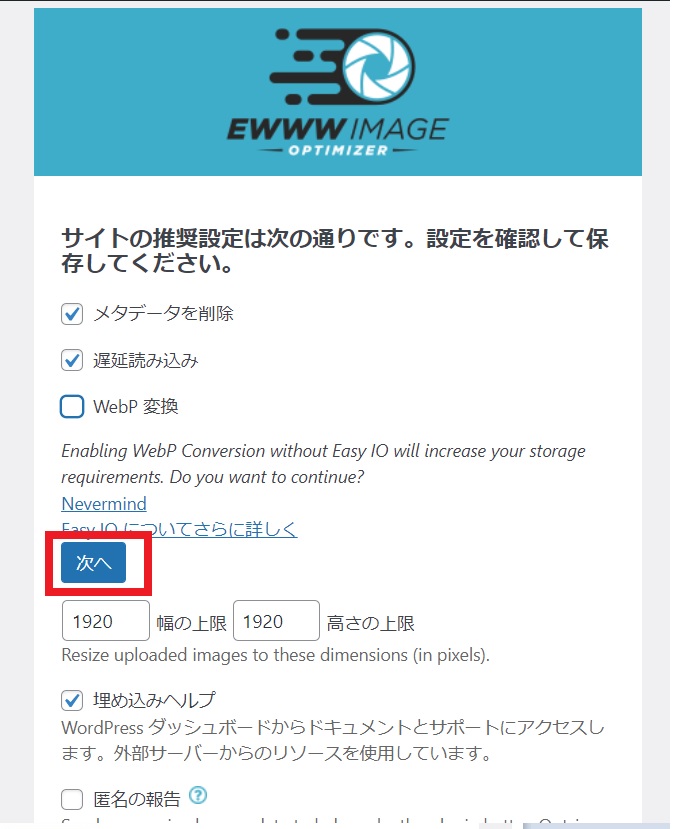Focus the 幅の上限 width input field
The image size is (674, 829).
106,621
